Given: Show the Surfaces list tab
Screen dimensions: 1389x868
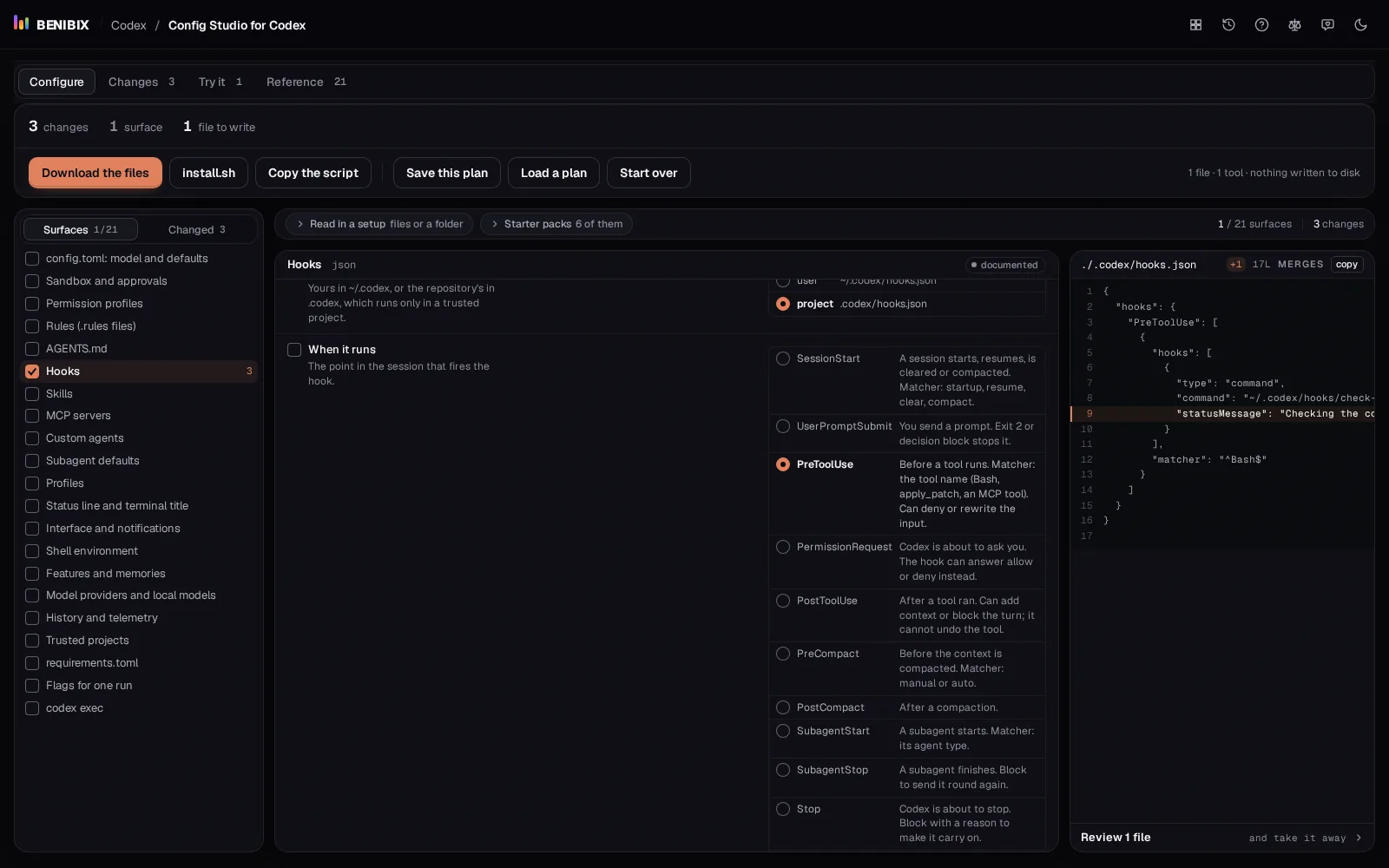Looking at the screenshot, I should pos(80,229).
